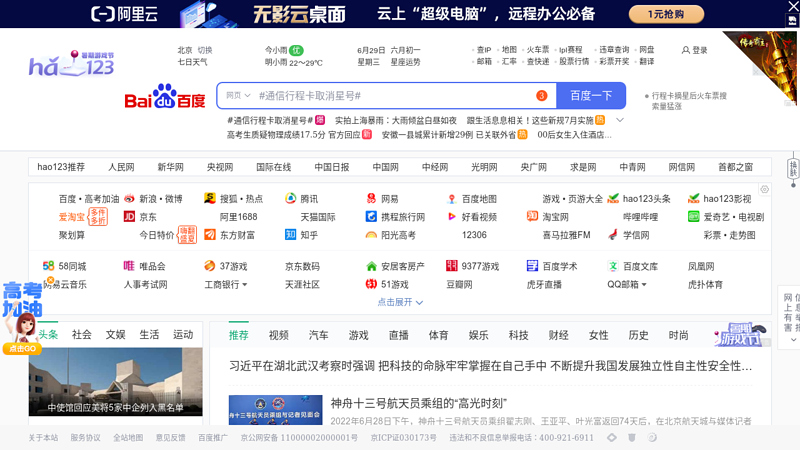Open the 网易 icon link

371,198
